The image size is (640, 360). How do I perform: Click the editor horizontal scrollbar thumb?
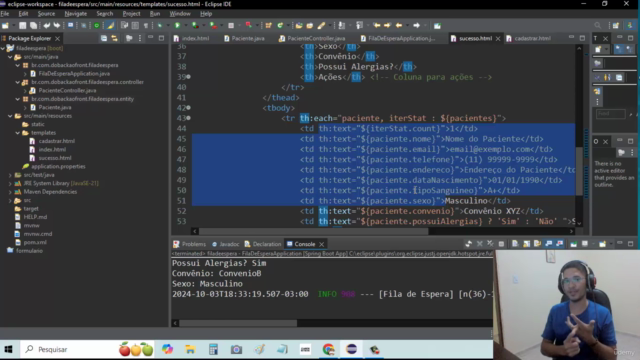pos(313,231)
